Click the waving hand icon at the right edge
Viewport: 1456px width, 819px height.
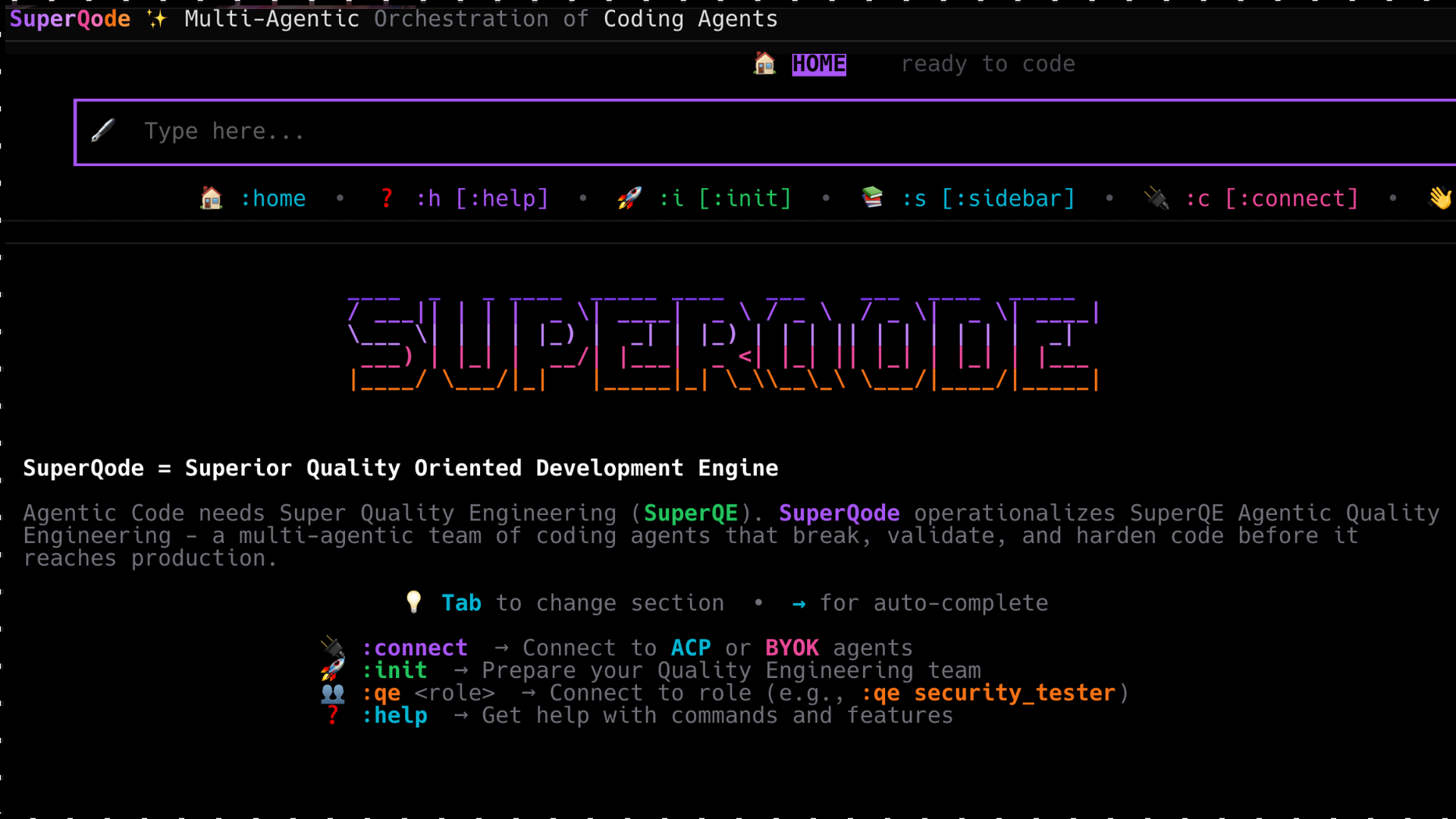point(1440,198)
